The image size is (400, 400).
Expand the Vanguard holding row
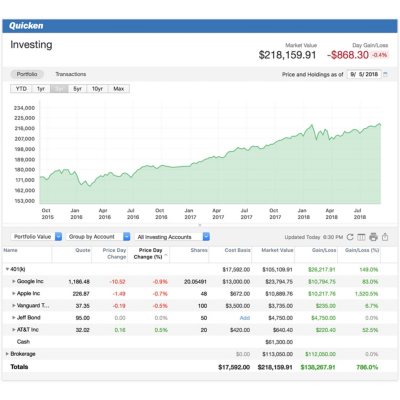[x=14, y=305]
